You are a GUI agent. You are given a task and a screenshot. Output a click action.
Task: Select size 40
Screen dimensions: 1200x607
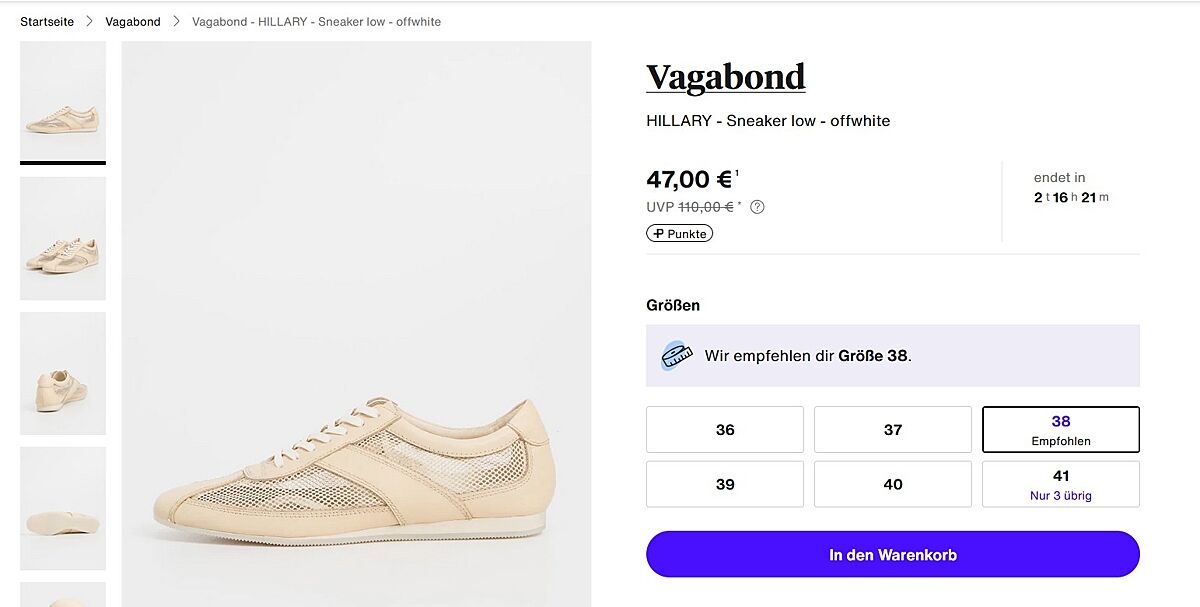892,484
